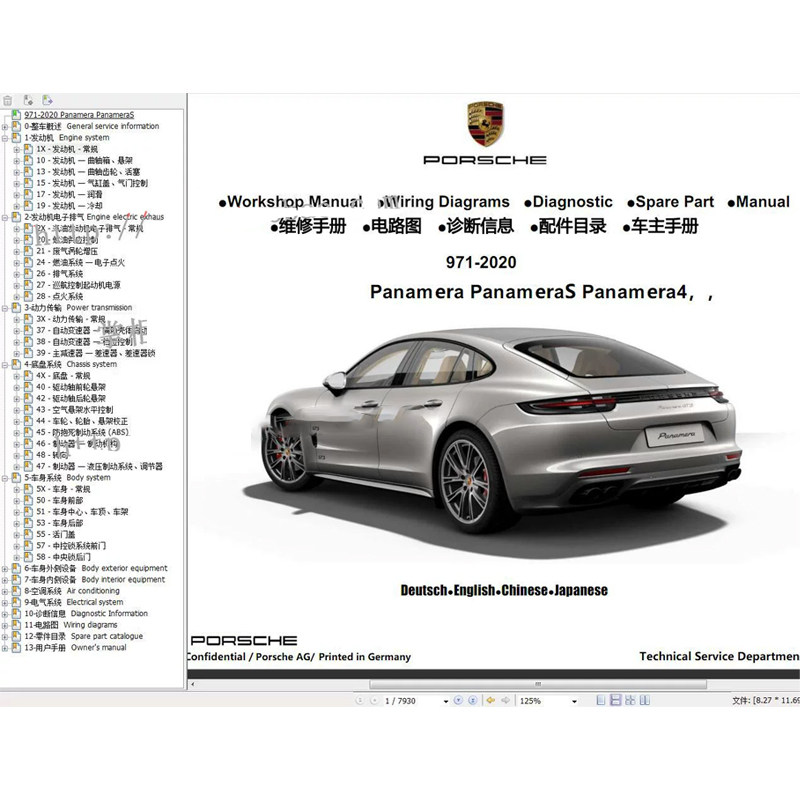800x800 pixels.
Task: Click bookmark icon beside 1X - 发动机 - 常规
Action: (x=28, y=149)
